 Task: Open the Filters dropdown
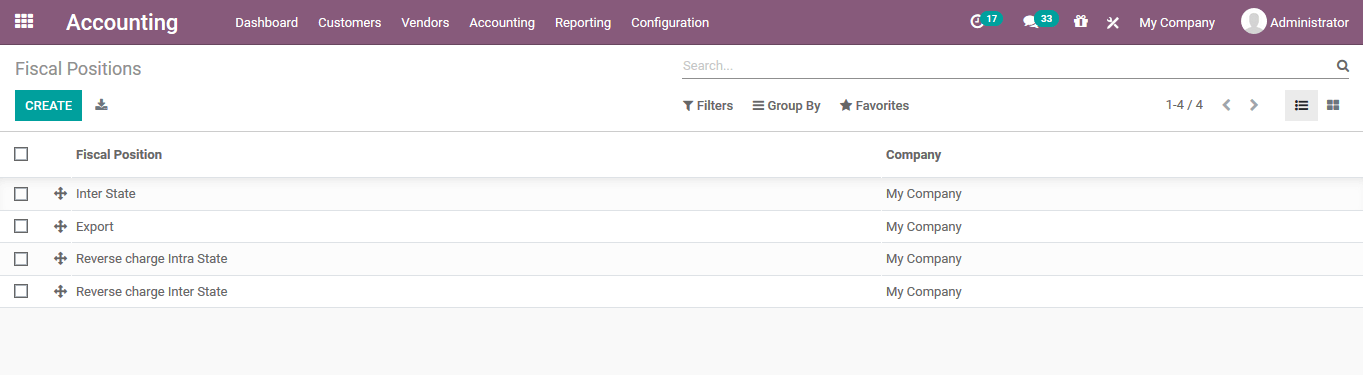pos(708,106)
